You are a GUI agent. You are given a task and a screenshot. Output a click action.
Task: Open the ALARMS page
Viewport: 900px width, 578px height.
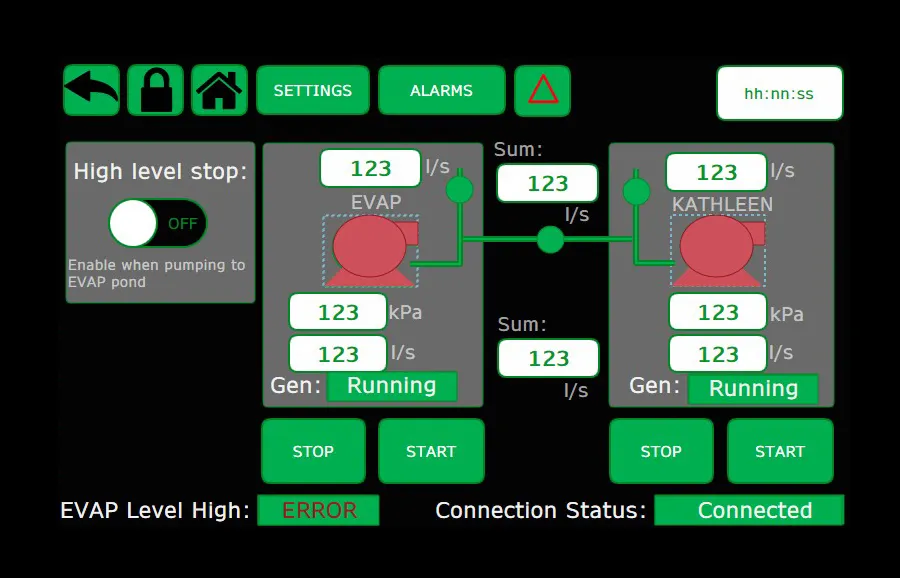(442, 90)
